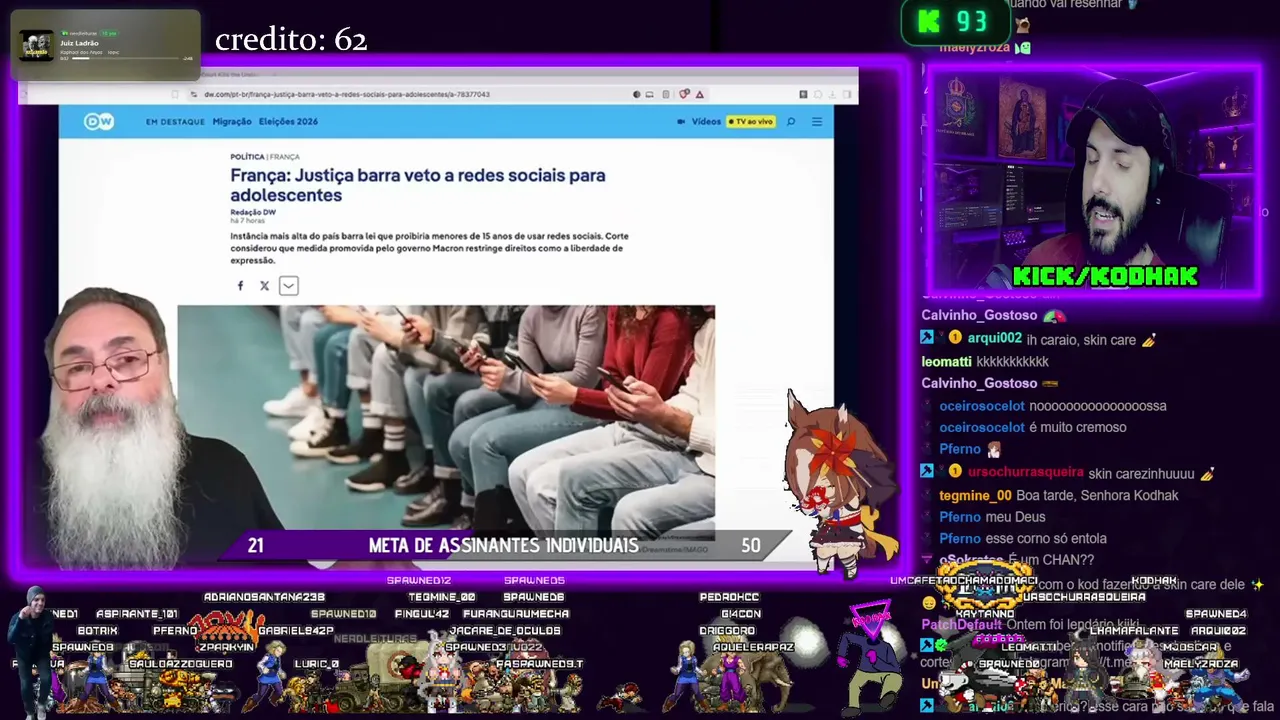Click tegmine_00 username in chat
1280x720 pixels.
pos(975,495)
